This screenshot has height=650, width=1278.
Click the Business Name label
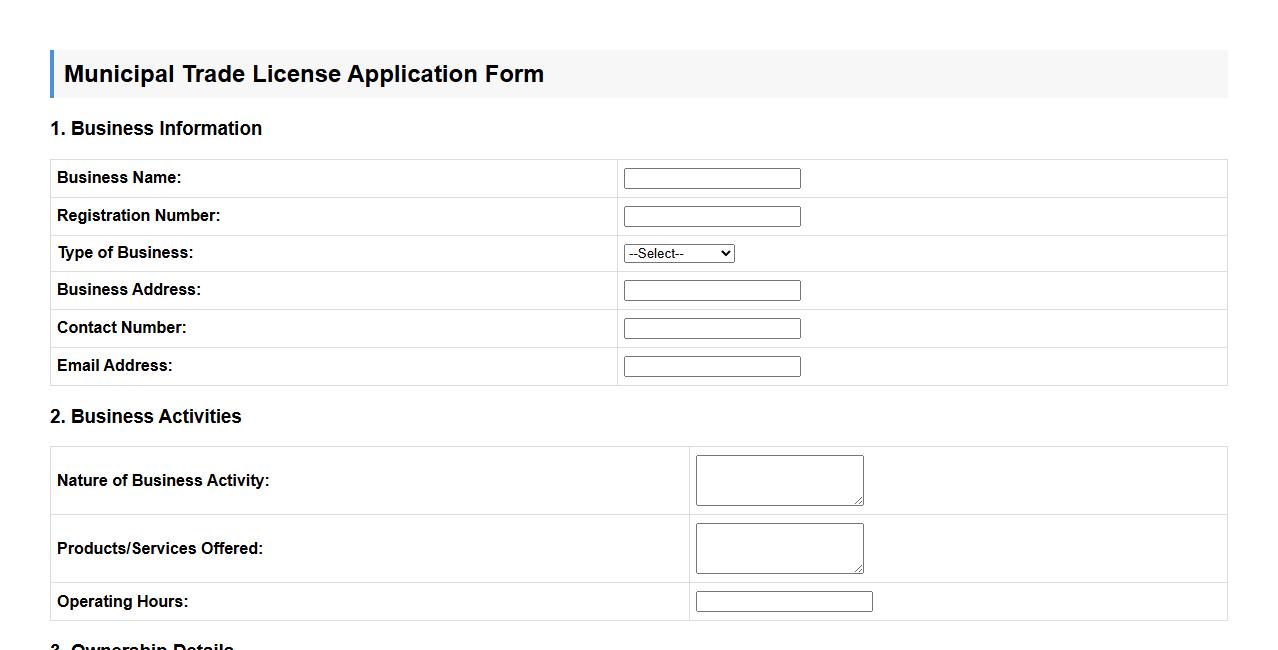(x=119, y=177)
